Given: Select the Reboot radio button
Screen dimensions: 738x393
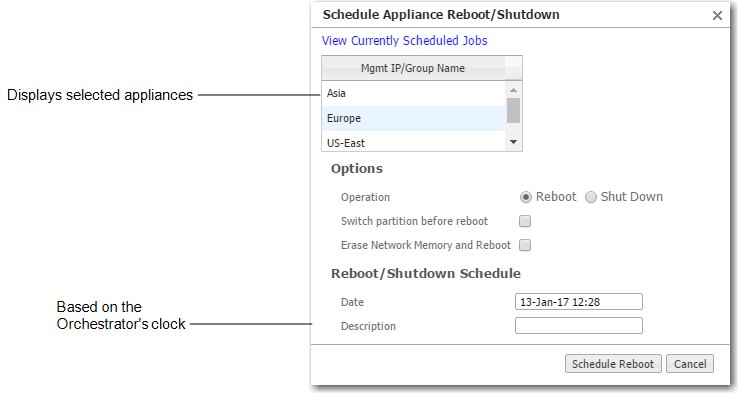Looking at the screenshot, I should (x=525, y=197).
